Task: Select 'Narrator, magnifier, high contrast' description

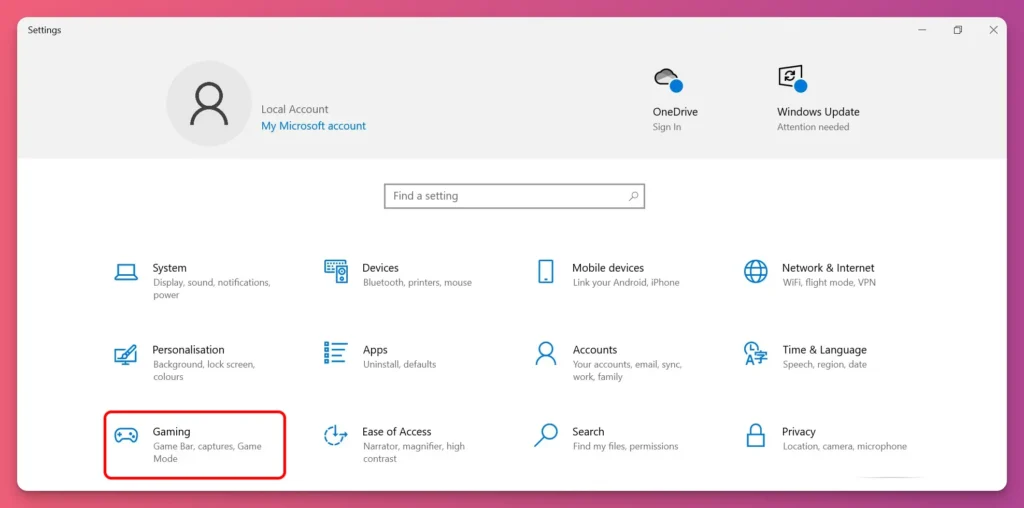Action: (413, 452)
